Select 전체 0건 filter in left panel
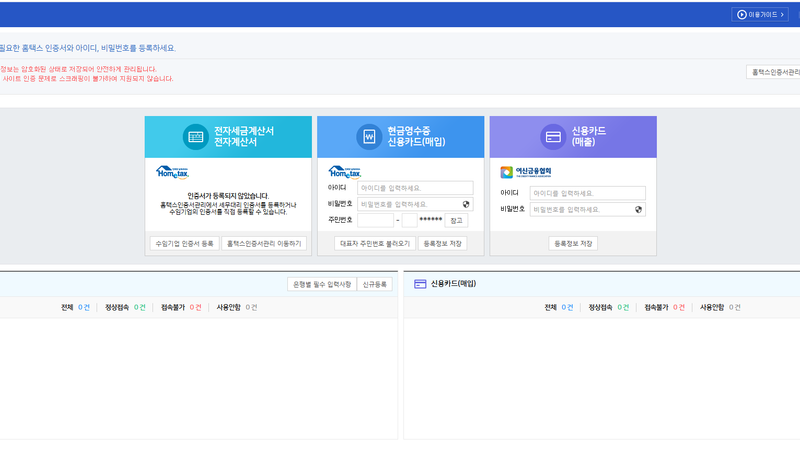This screenshot has height=450, width=800. point(75,307)
